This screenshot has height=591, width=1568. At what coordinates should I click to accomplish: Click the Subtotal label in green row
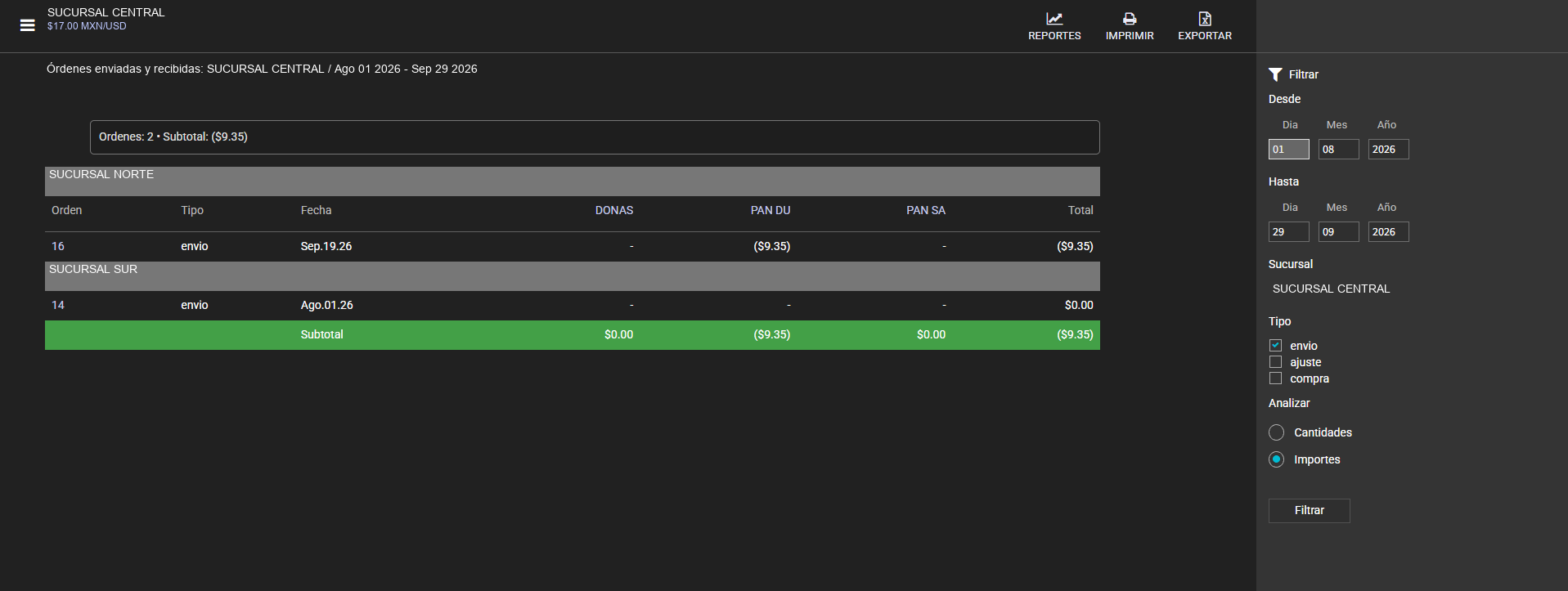coord(321,334)
